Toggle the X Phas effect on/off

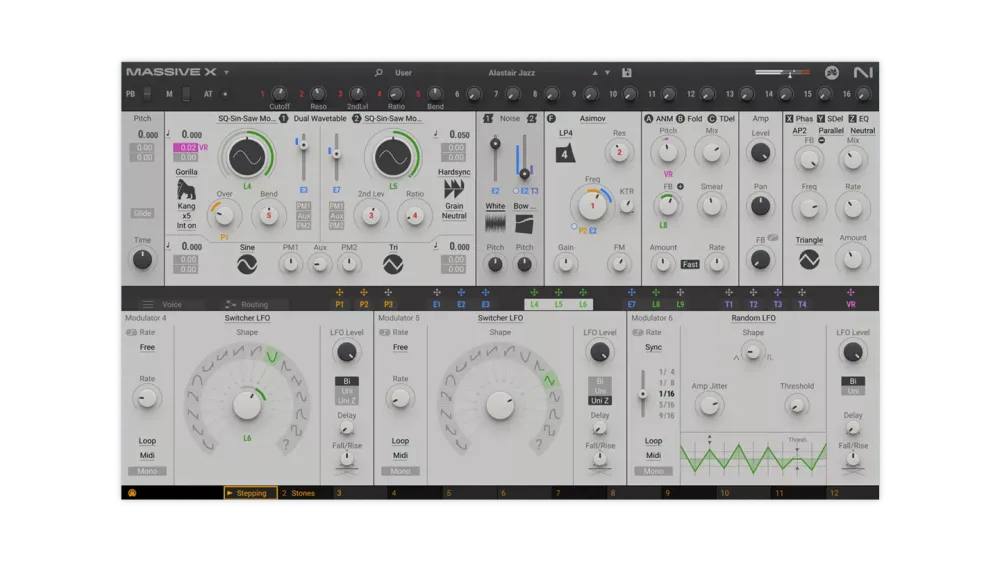pyautogui.click(x=789, y=119)
